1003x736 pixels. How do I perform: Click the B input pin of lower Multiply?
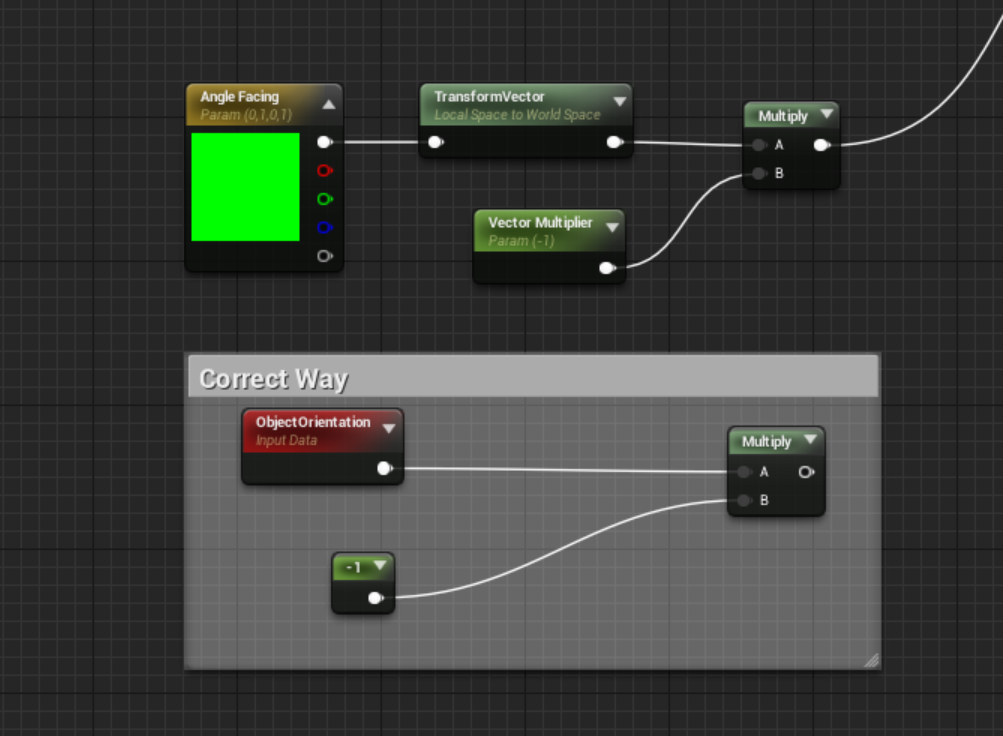[x=745, y=500]
